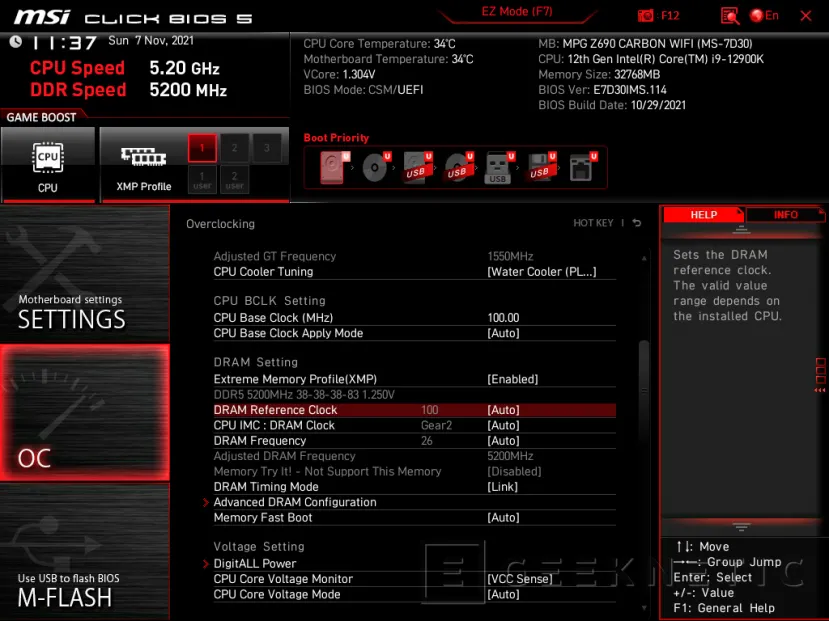Open the Motherboard SETTINGS section

(85, 273)
